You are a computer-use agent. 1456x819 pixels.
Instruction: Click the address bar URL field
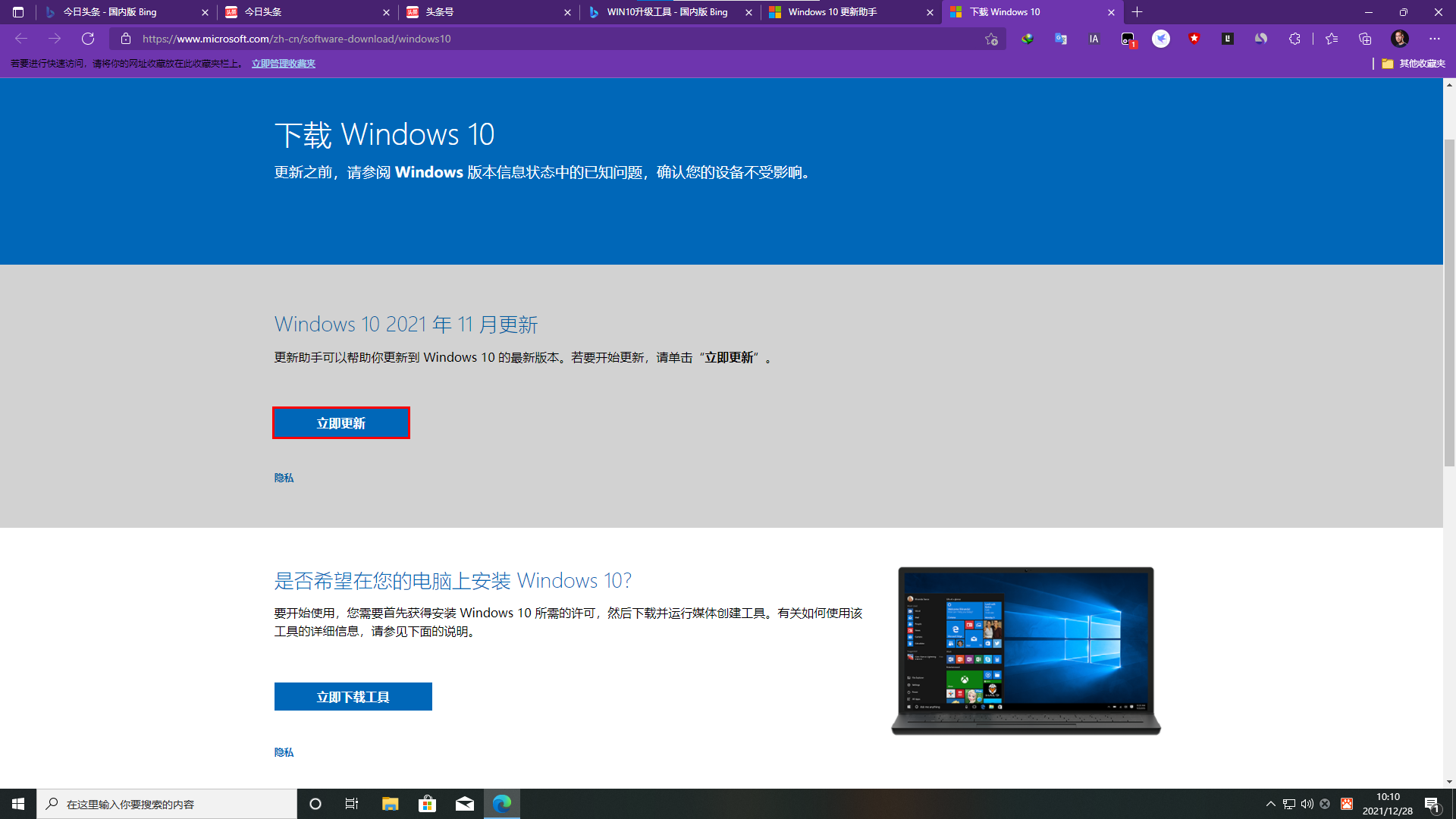click(x=557, y=39)
